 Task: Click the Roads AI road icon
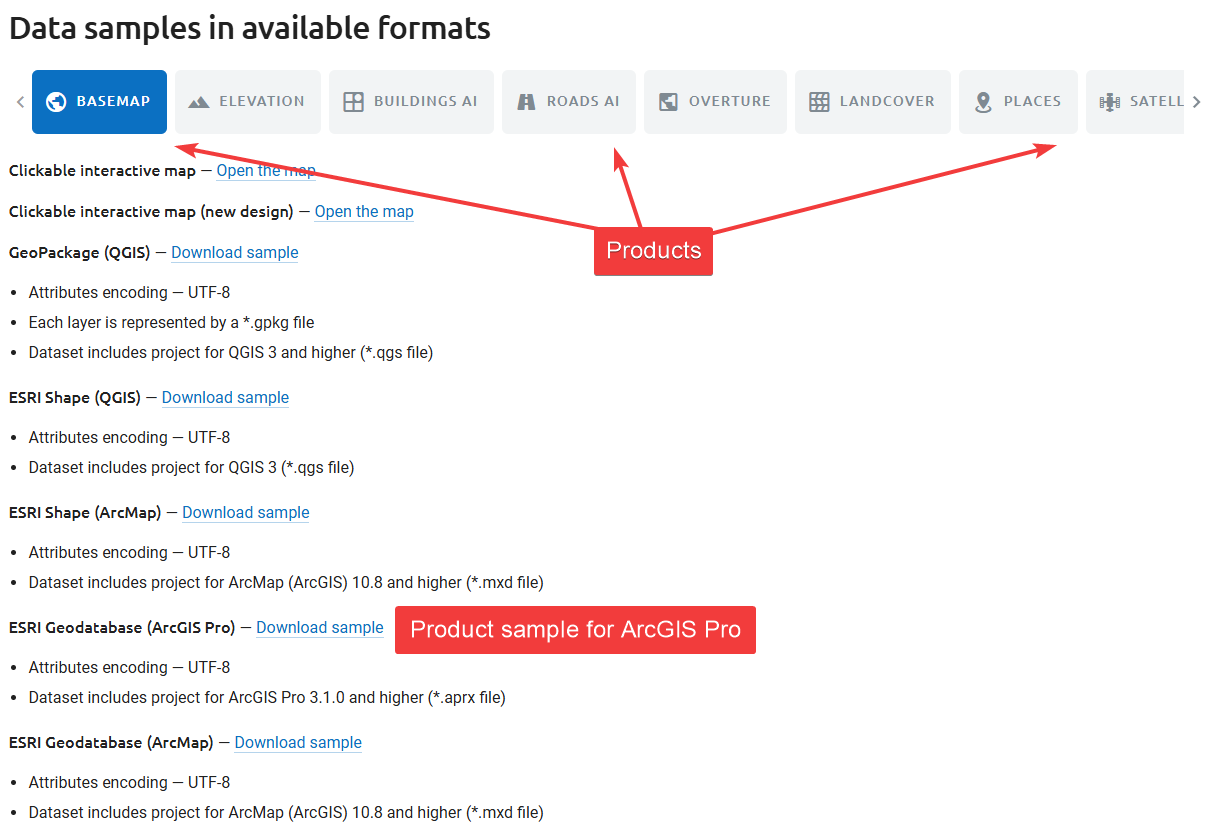pos(526,102)
